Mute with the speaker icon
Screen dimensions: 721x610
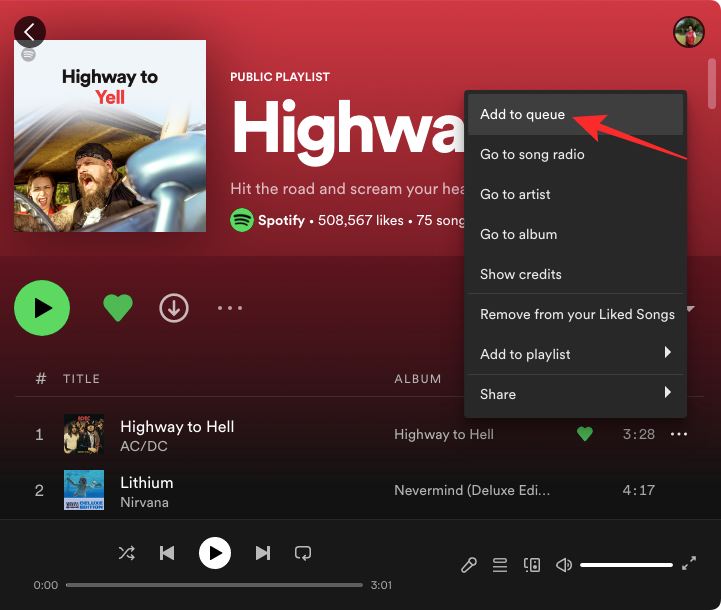pos(564,565)
